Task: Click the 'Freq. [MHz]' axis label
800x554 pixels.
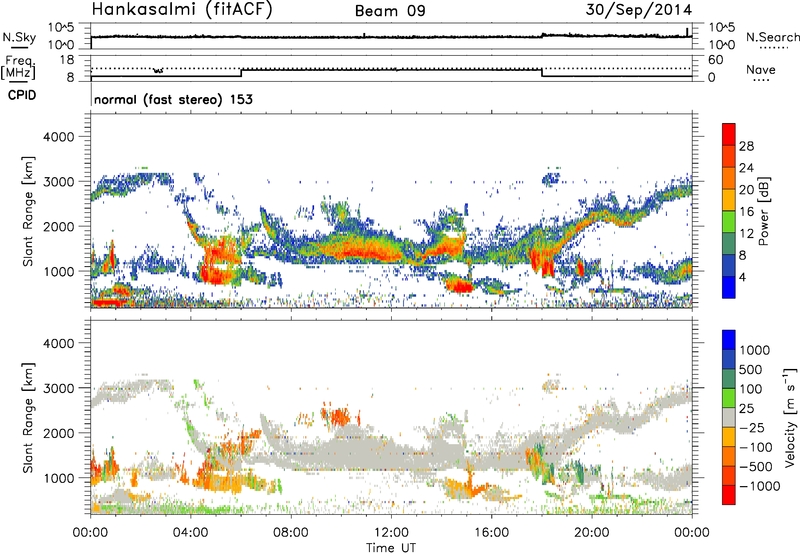Action: 18,67
